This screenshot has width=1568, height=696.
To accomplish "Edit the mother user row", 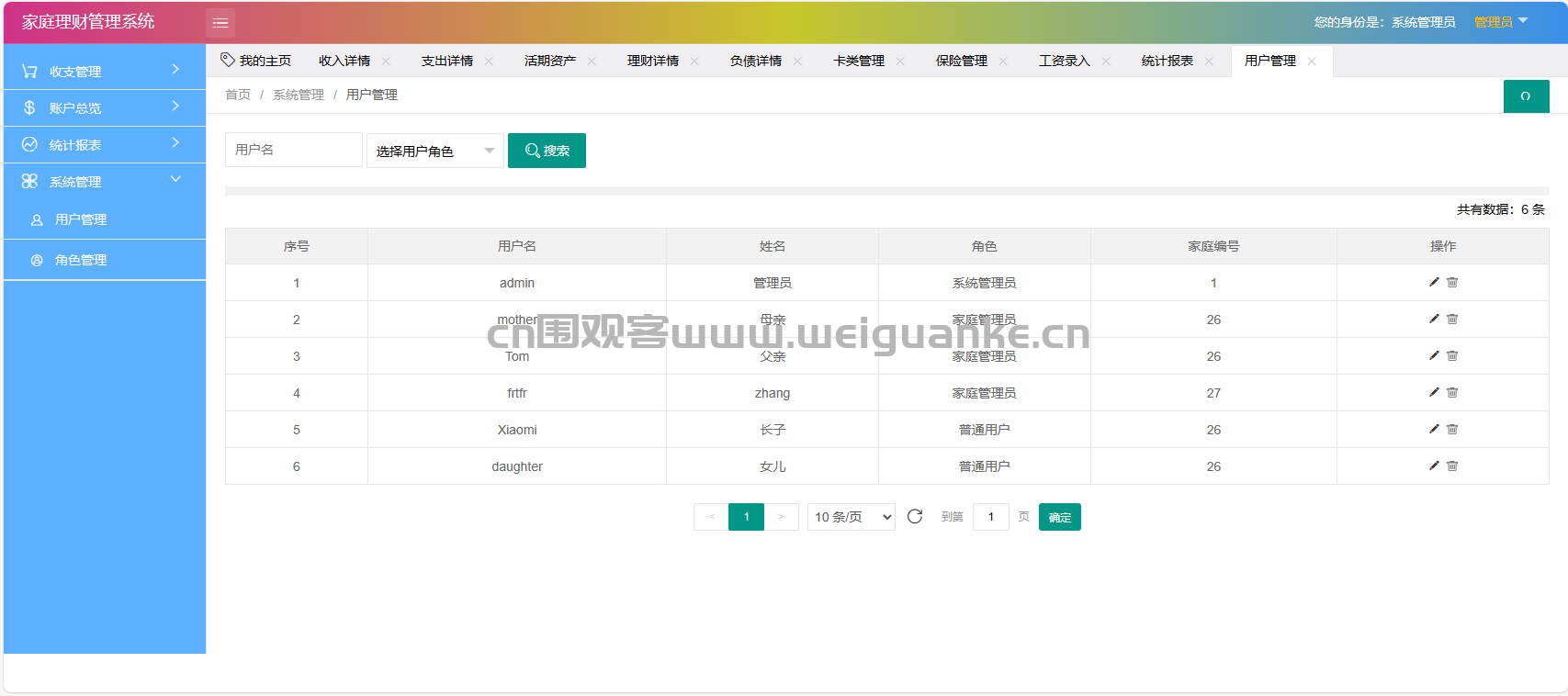I will click(x=1434, y=319).
